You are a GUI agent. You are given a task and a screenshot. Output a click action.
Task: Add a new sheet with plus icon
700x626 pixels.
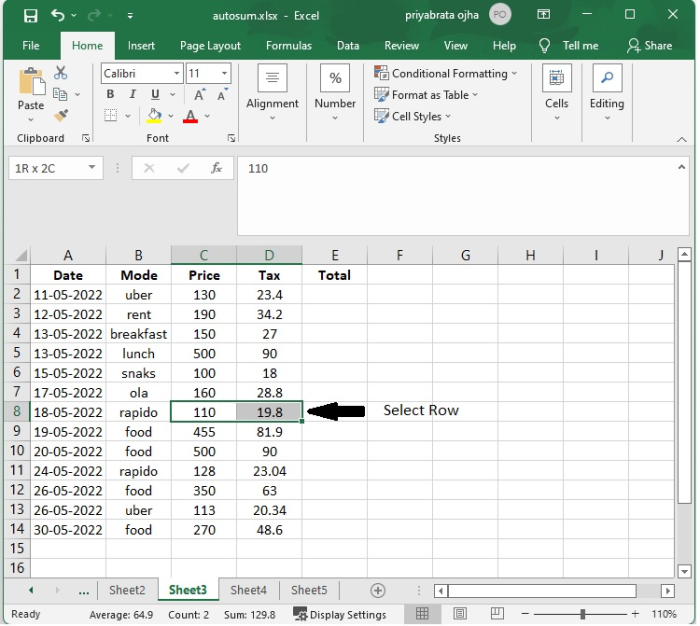coord(377,590)
